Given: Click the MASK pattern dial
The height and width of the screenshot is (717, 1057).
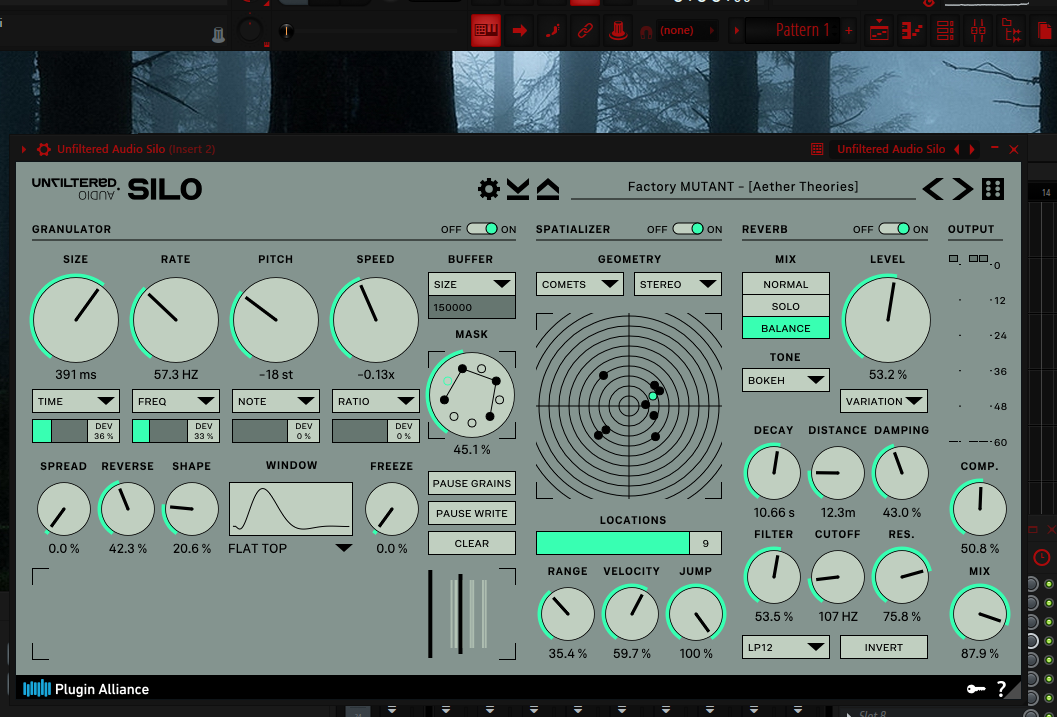Looking at the screenshot, I should pyautogui.click(x=471, y=395).
